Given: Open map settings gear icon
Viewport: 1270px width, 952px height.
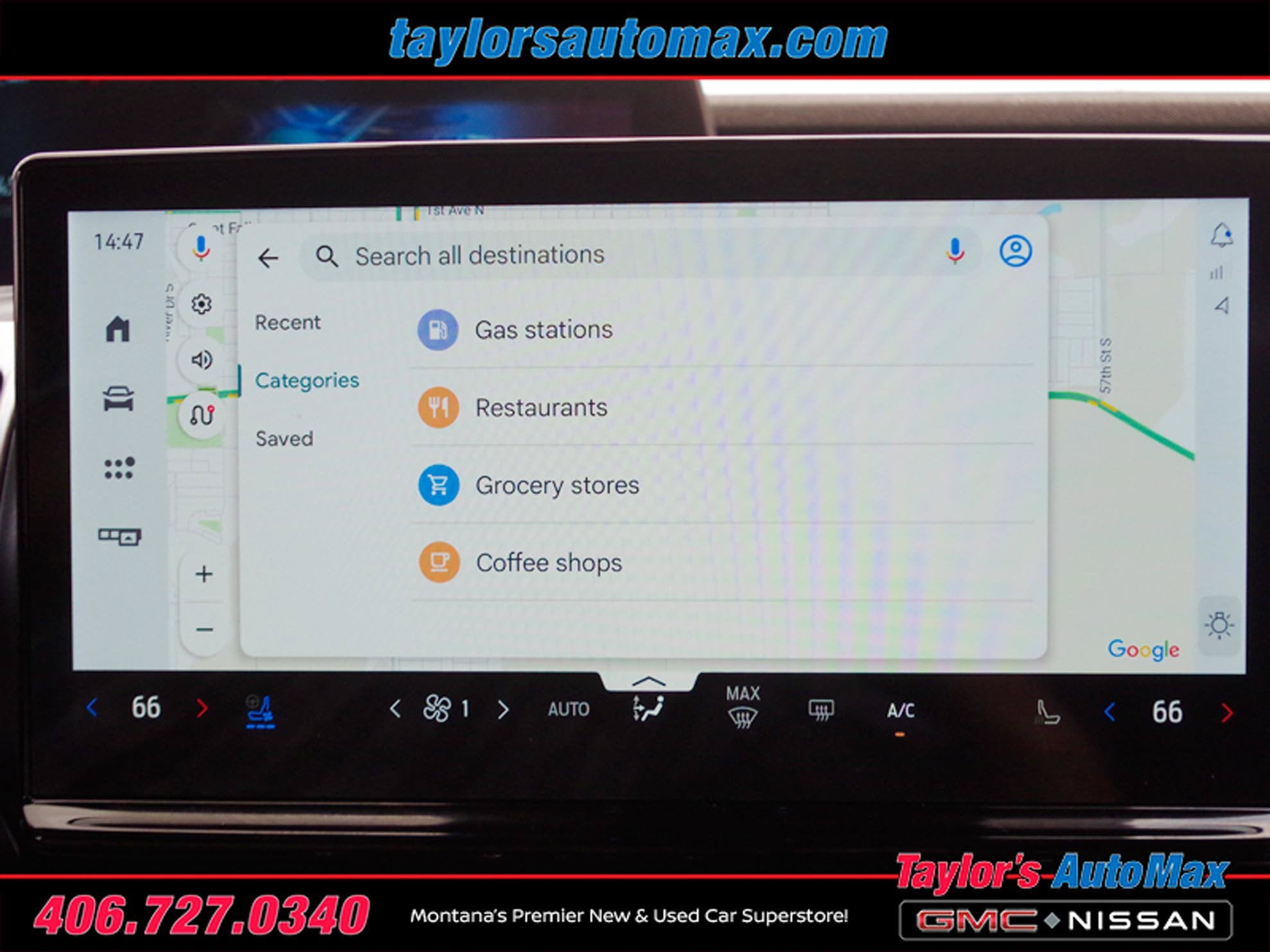Looking at the screenshot, I should (x=202, y=304).
